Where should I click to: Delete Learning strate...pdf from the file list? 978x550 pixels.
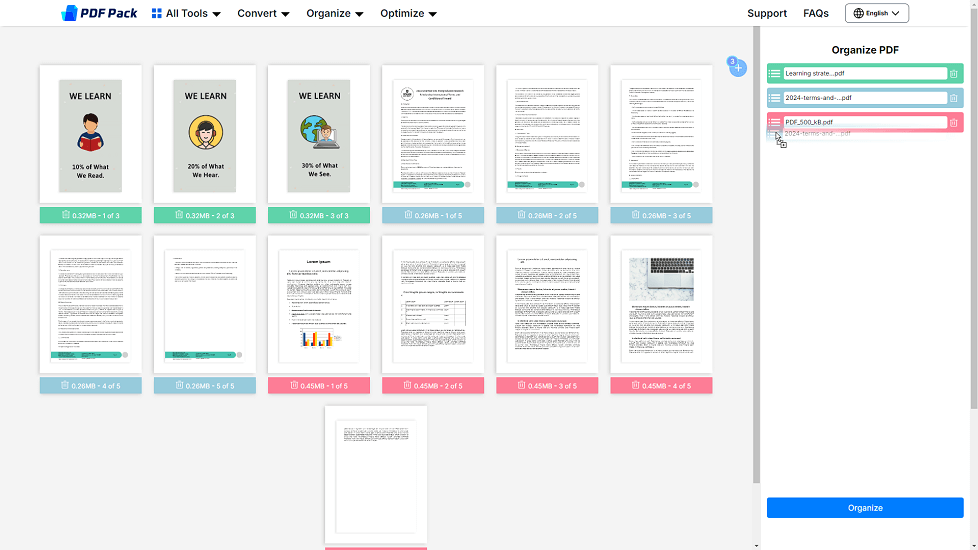coord(953,73)
